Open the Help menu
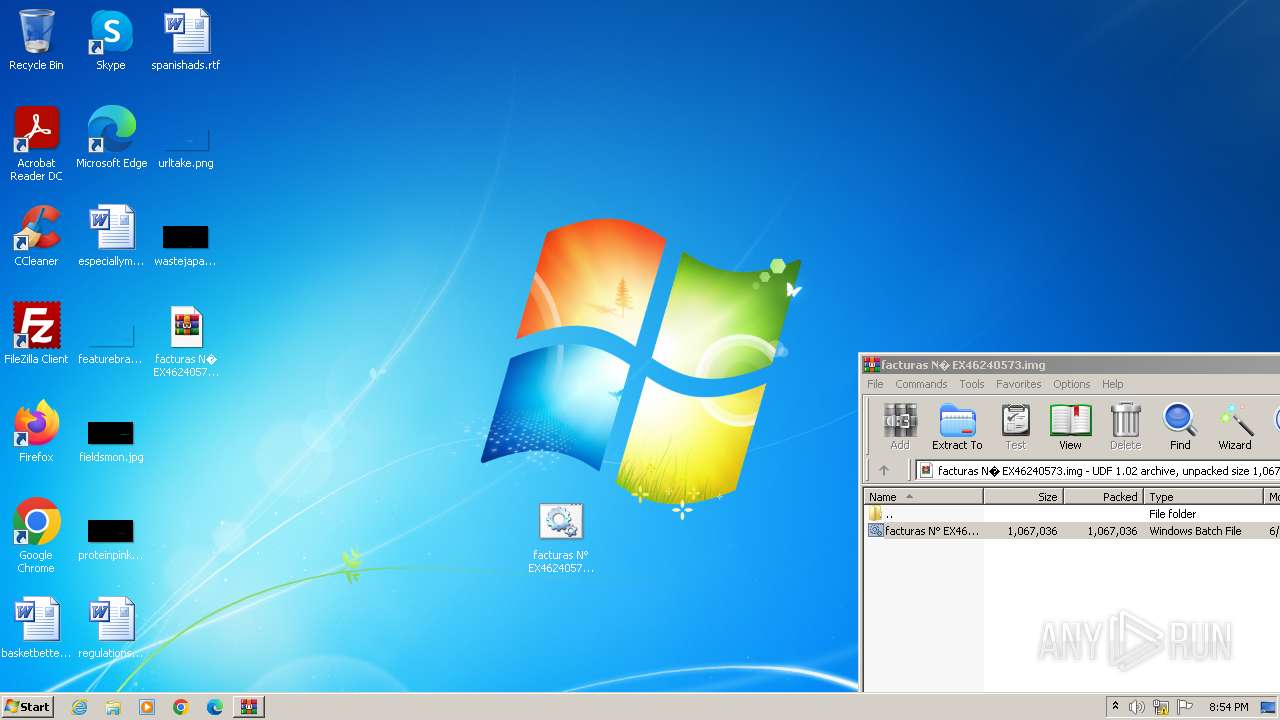 pyautogui.click(x=1113, y=384)
